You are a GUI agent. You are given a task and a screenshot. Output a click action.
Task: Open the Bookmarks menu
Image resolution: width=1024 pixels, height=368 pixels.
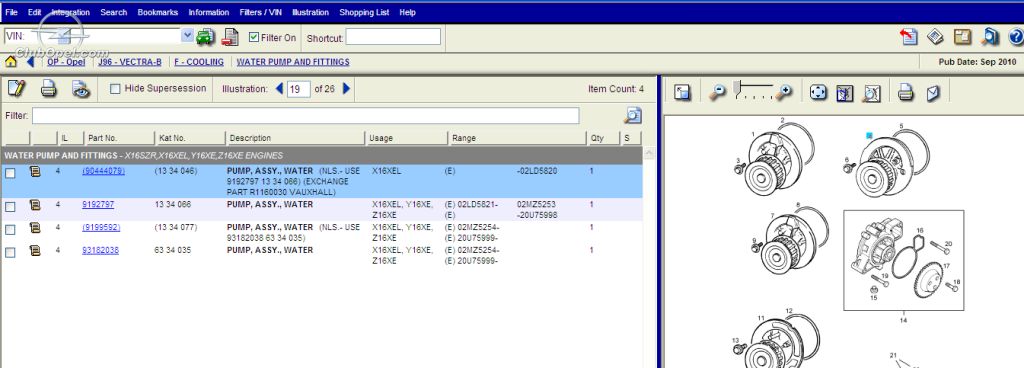pos(158,12)
